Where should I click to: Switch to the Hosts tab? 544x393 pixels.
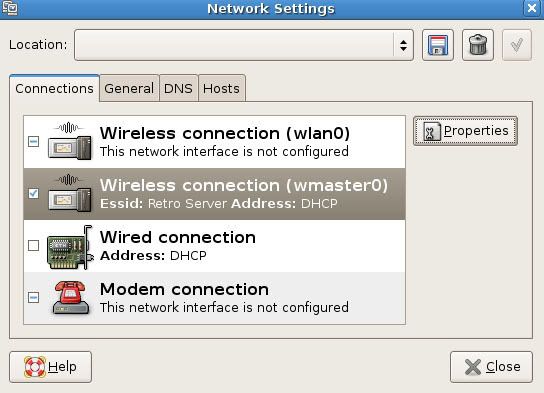point(221,88)
